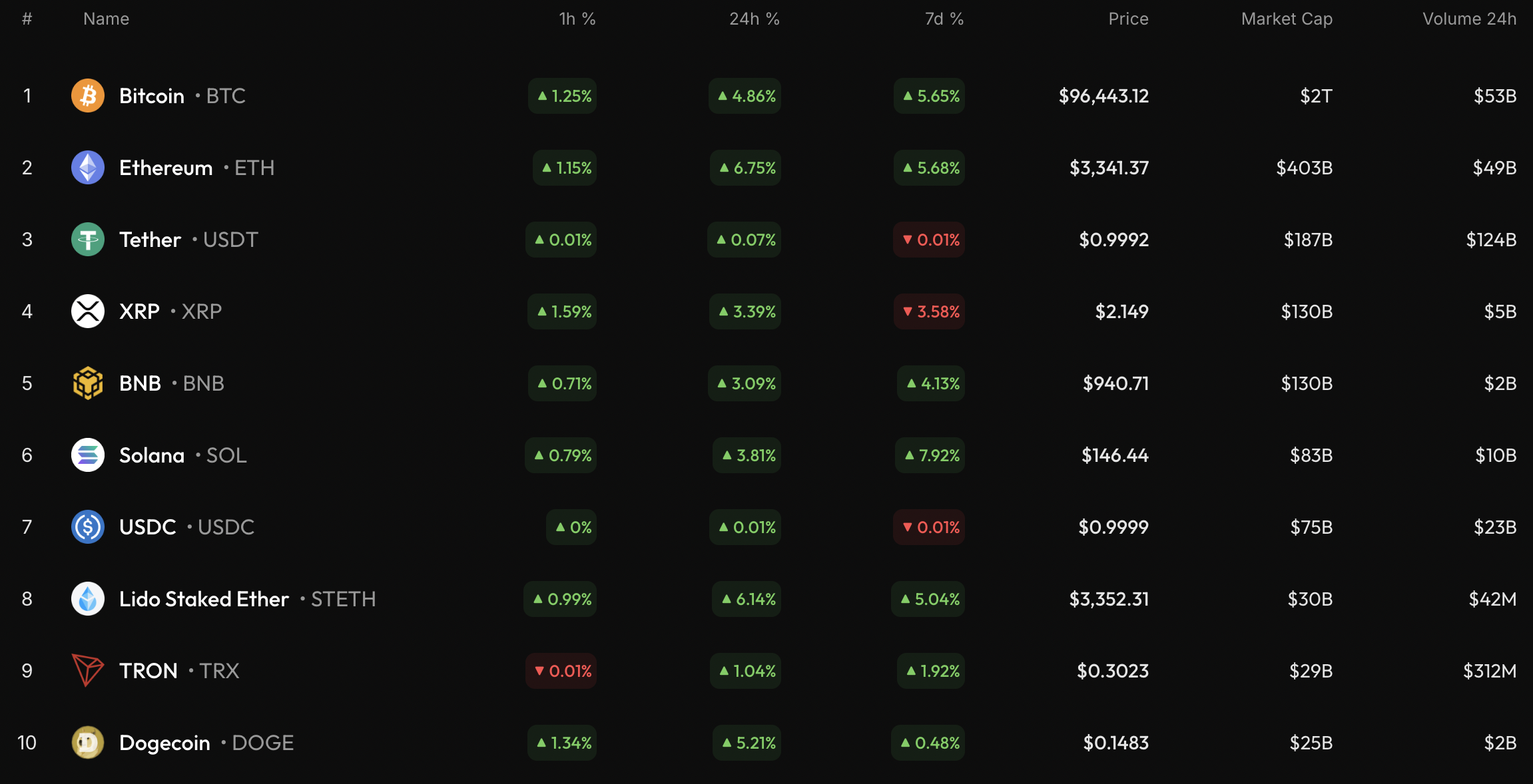
Task: Sort by the Price column header
Action: point(1128,19)
